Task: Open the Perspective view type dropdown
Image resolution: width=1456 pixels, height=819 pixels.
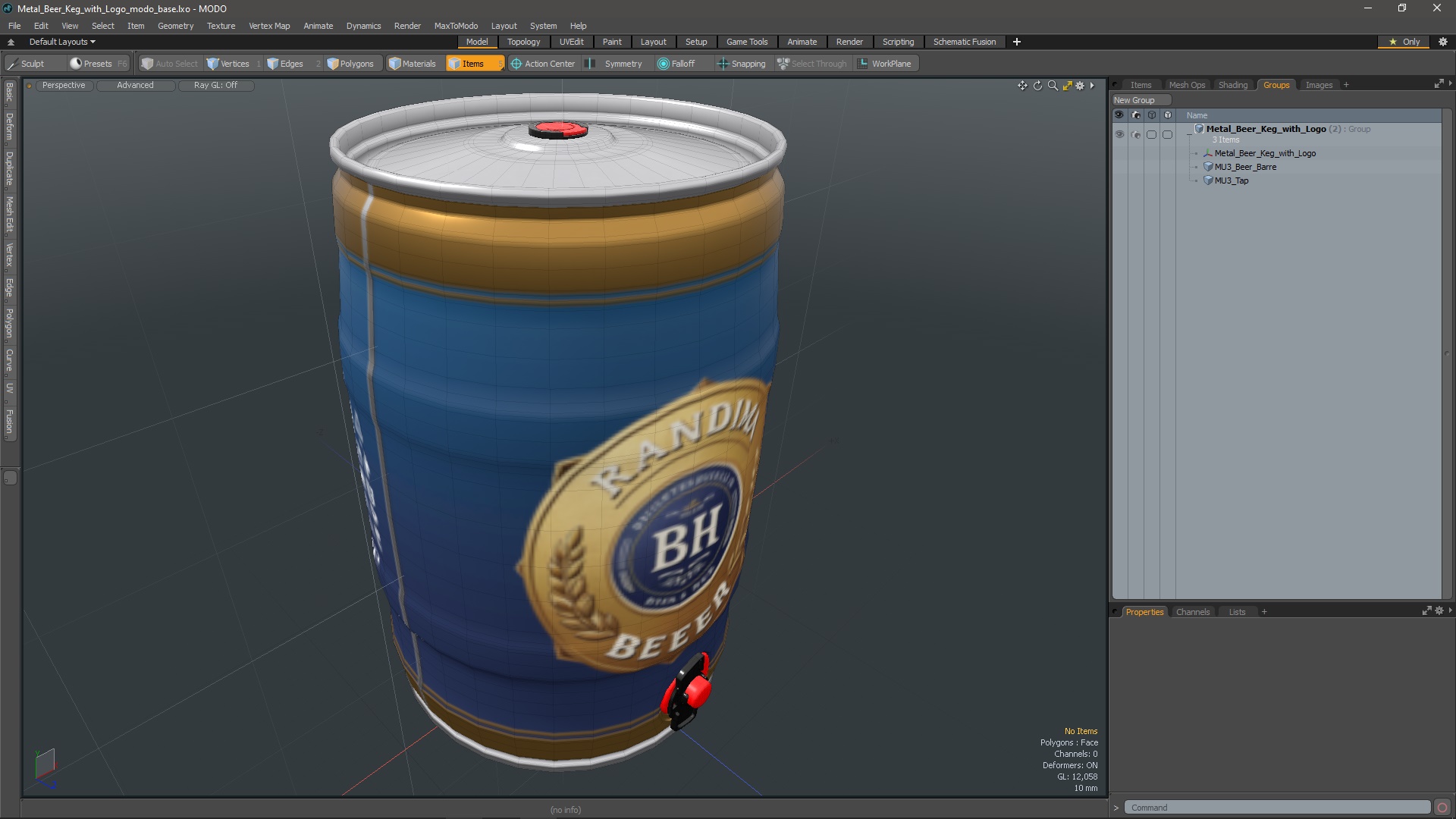Action: pos(64,85)
